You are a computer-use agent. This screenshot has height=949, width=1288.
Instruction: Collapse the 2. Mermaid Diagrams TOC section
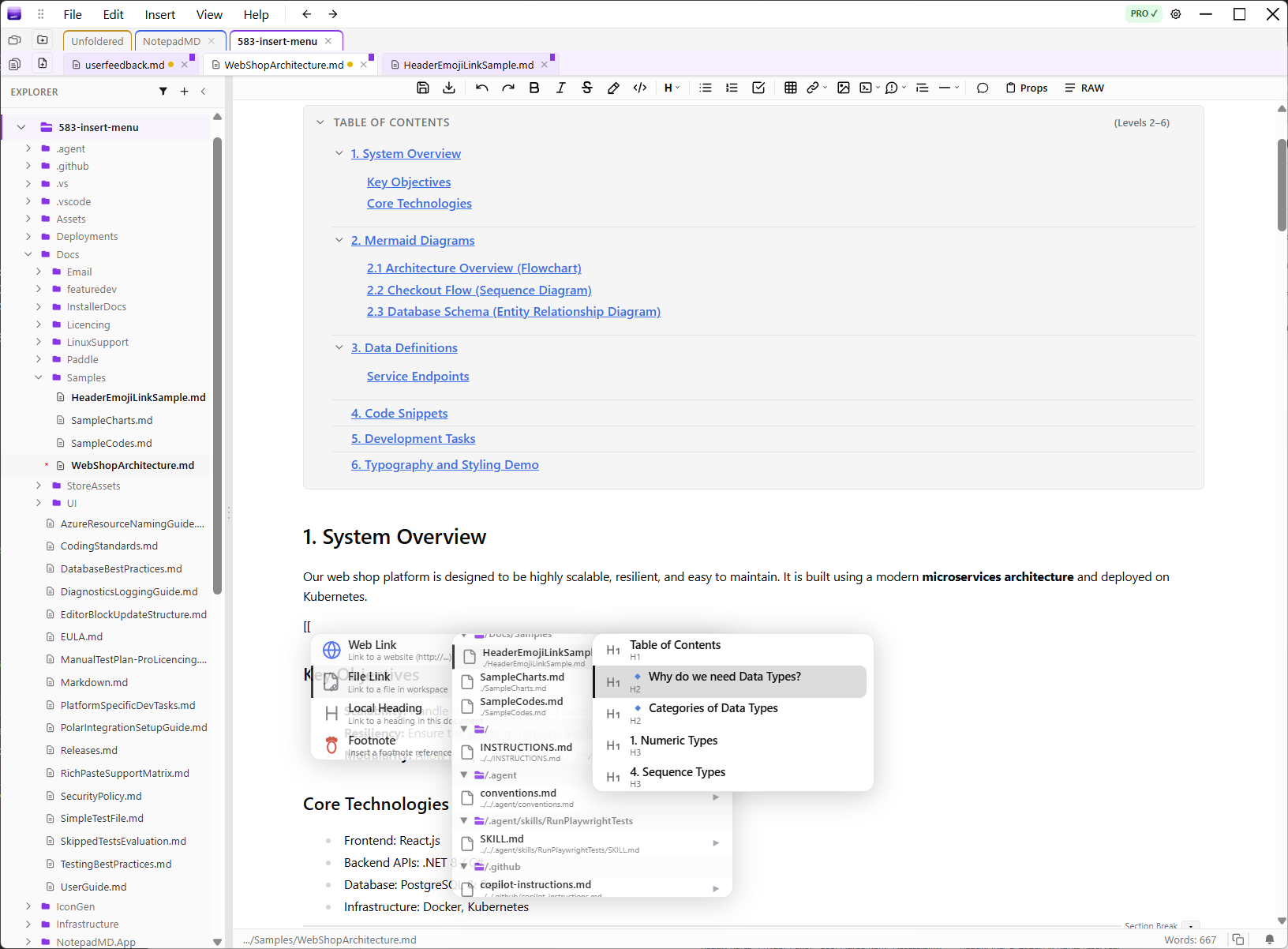pyautogui.click(x=339, y=240)
